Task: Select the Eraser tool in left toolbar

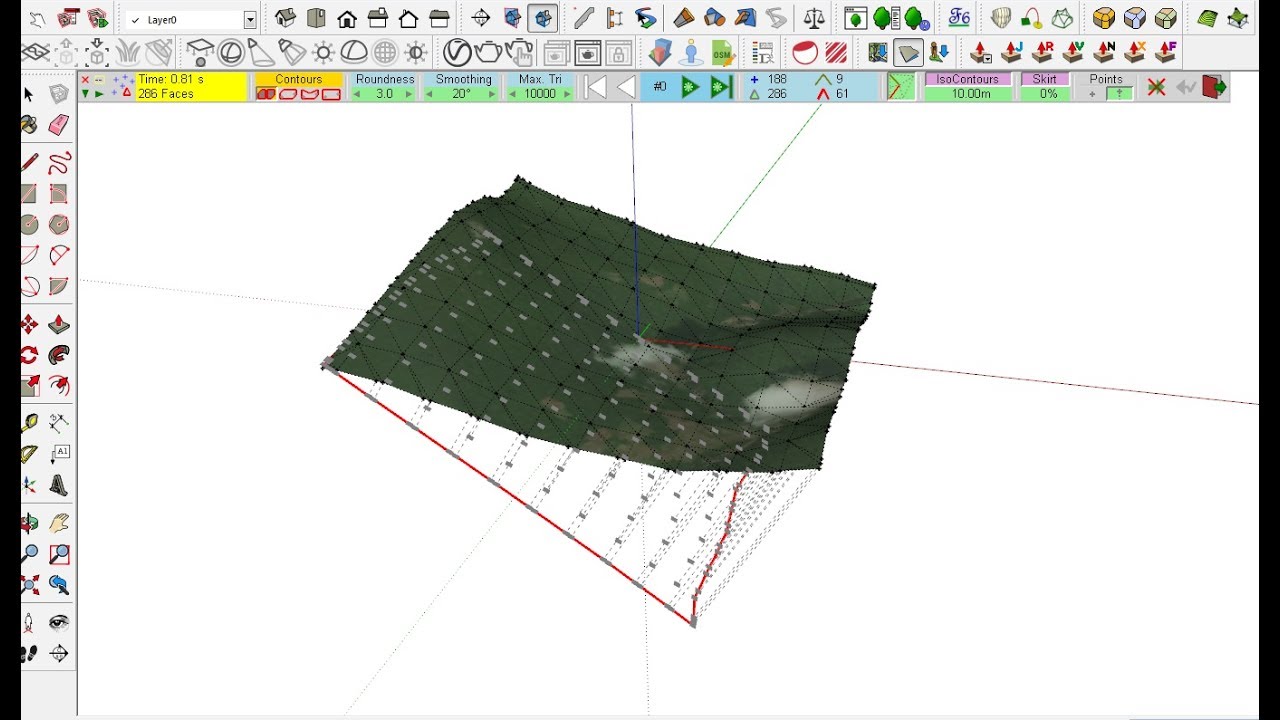Action: click(x=59, y=125)
